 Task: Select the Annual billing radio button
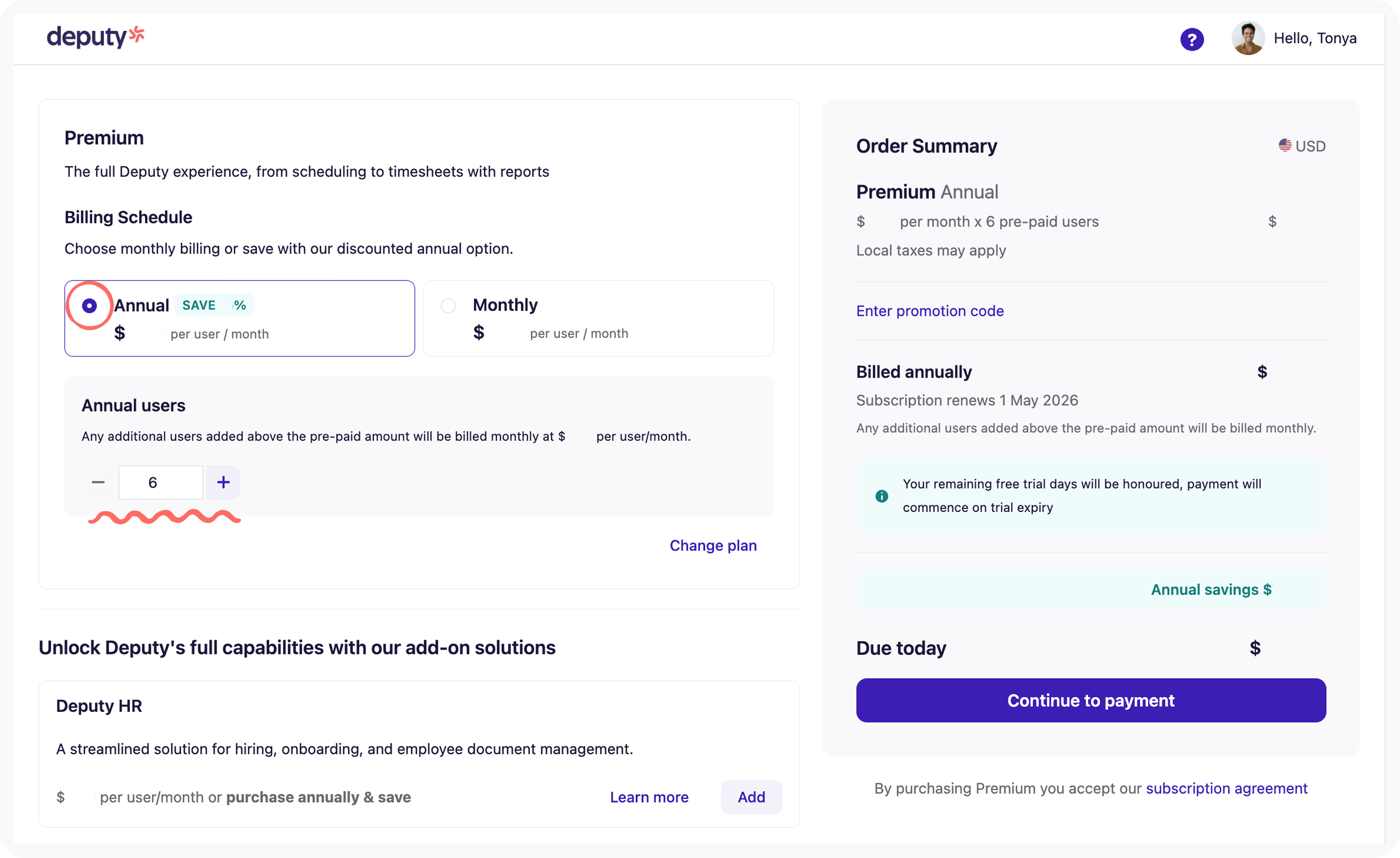(x=89, y=305)
